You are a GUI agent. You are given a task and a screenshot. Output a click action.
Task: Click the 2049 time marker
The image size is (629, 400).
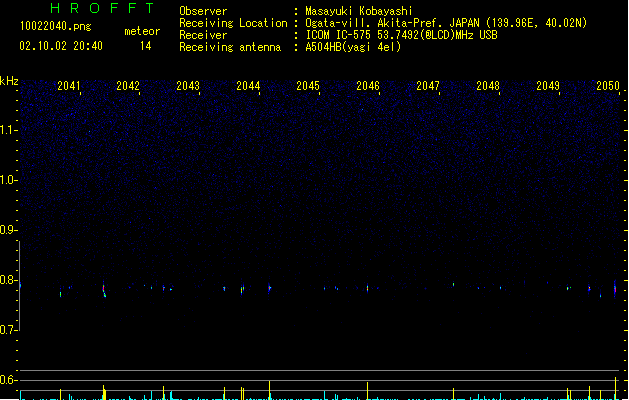point(548,86)
